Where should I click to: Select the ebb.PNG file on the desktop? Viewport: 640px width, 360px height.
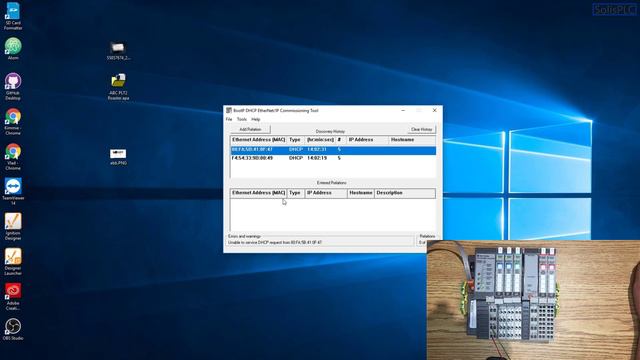tap(118, 157)
